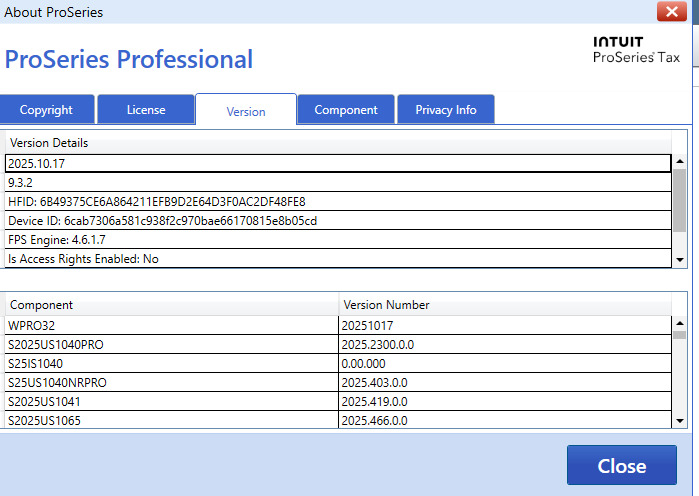The height and width of the screenshot is (496, 699).
Task: Switch to the License tab
Action: click(x=146, y=110)
